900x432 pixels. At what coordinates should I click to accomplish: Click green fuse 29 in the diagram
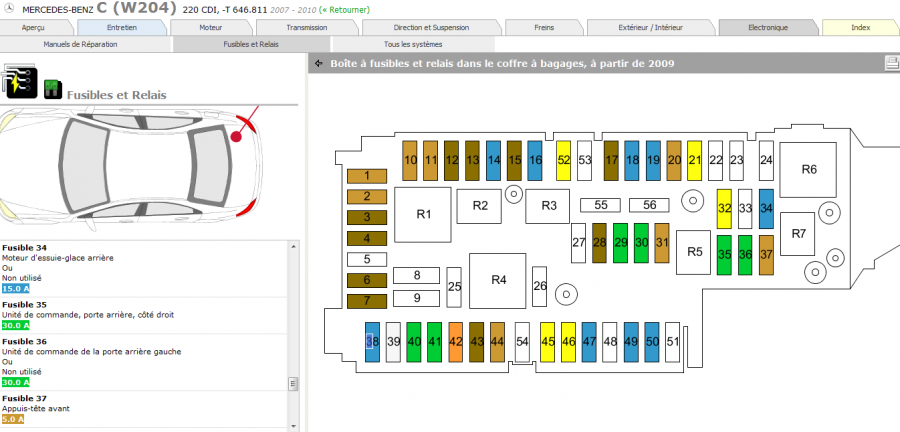coord(620,243)
